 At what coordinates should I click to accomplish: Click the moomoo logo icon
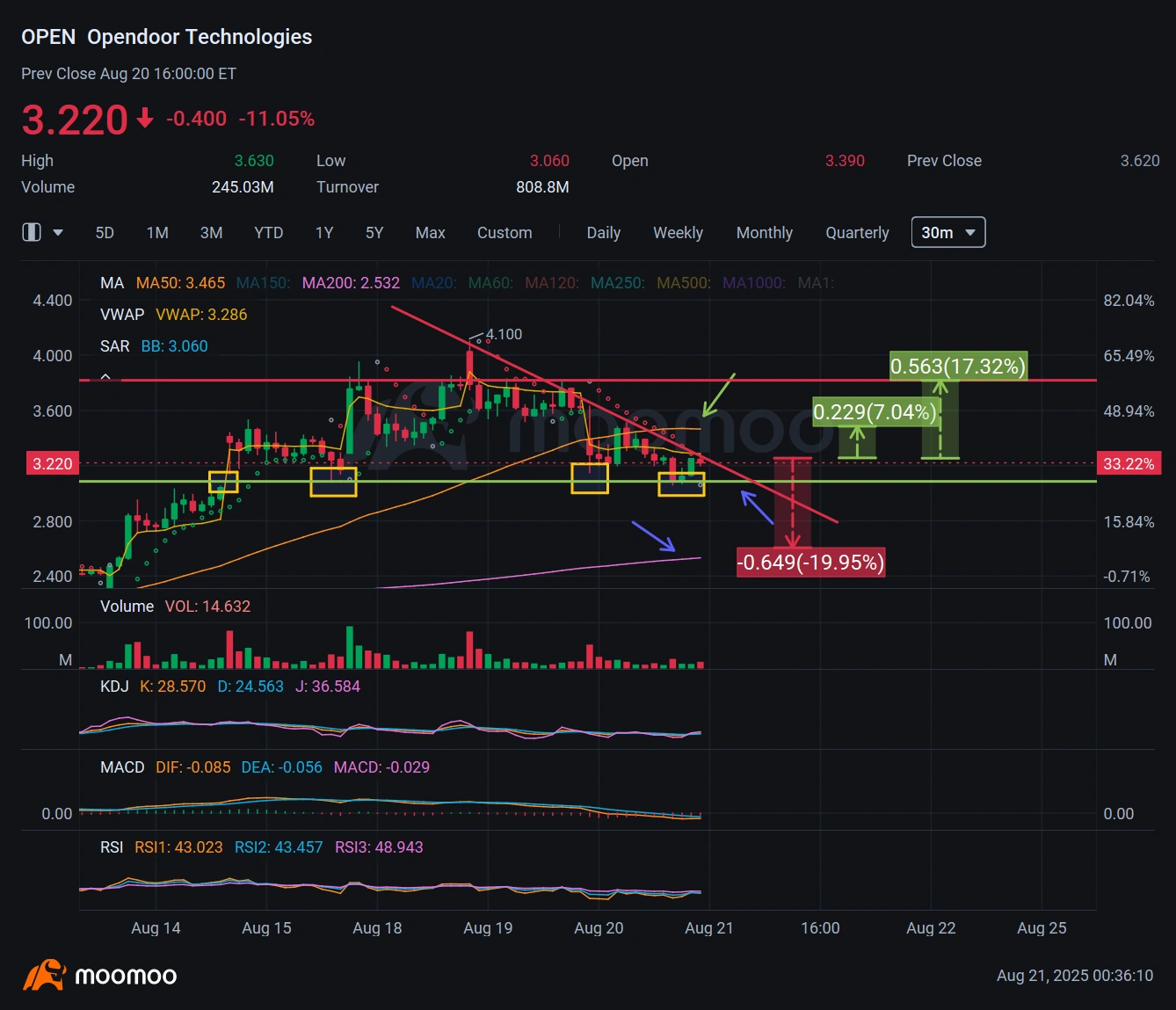pyautogui.click(x=44, y=975)
